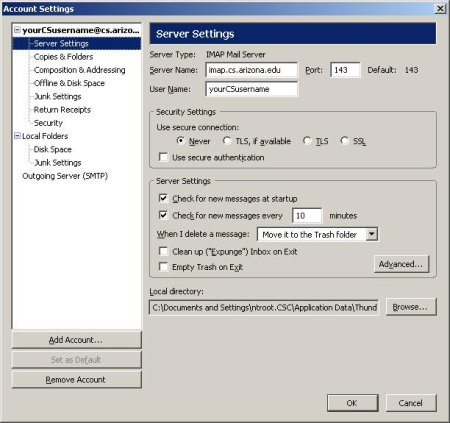Click the Port number field

[345, 70]
